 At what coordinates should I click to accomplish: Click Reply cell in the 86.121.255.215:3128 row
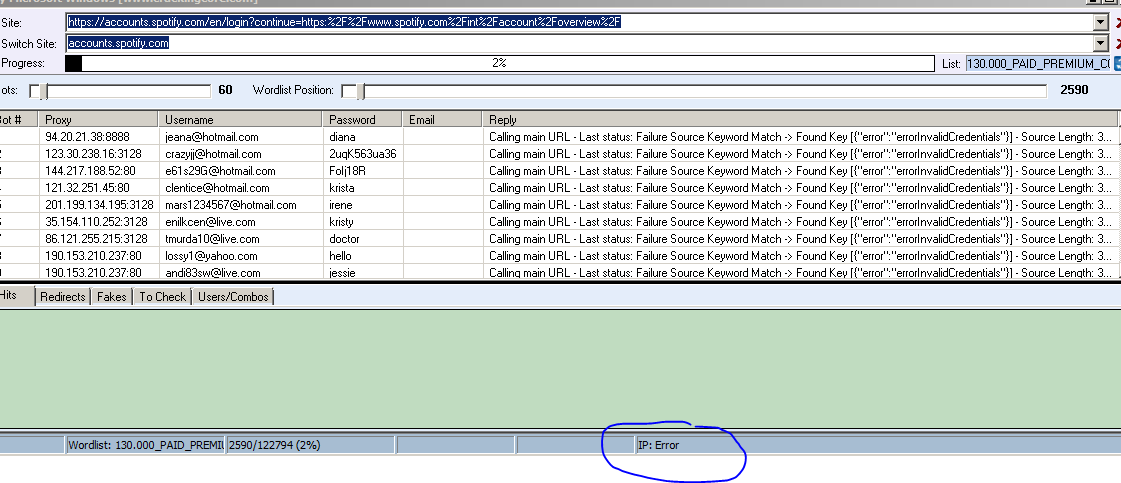[x=800, y=239]
